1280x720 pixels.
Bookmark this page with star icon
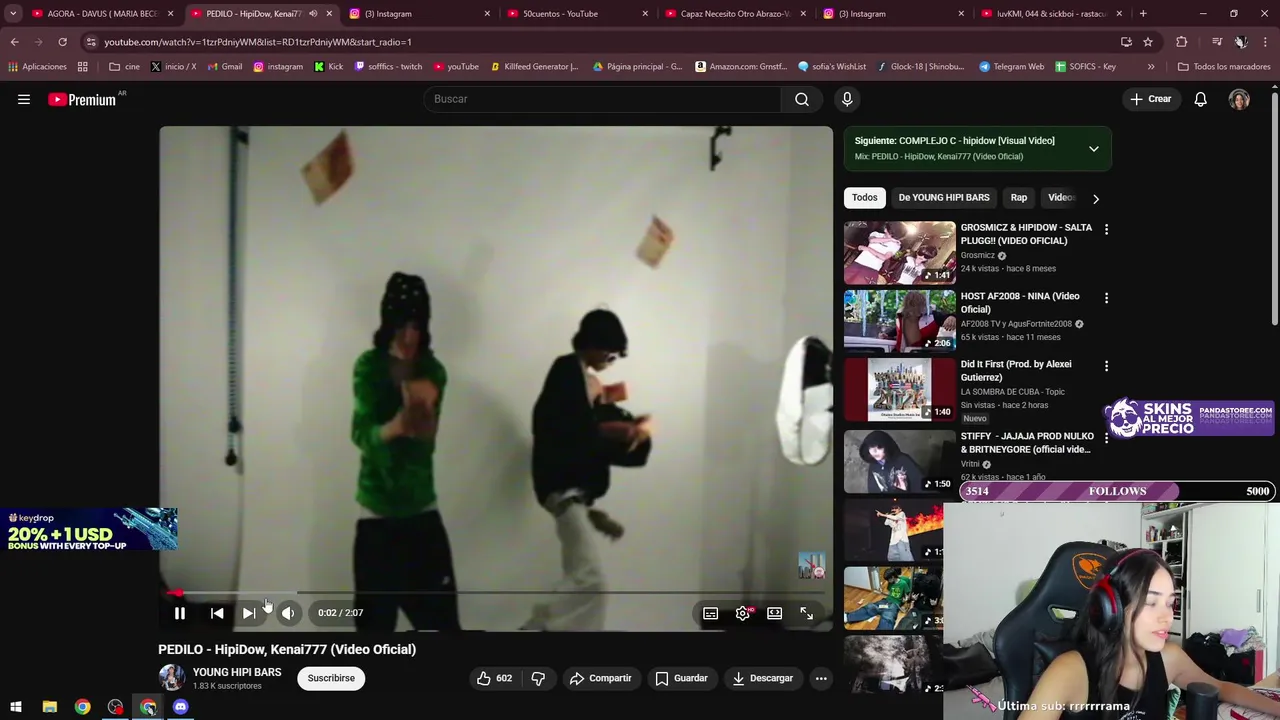pos(1148,42)
